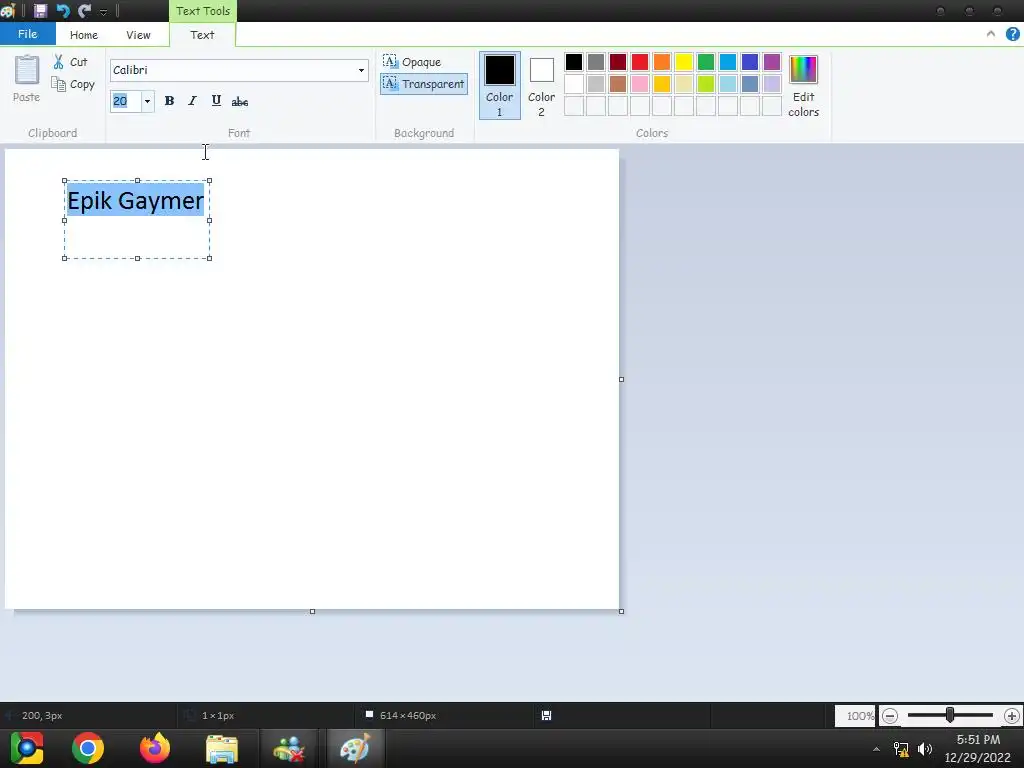Pick the dark gray color swatch
Image resolution: width=1024 pixels, height=768 pixels.
(596, 62)
